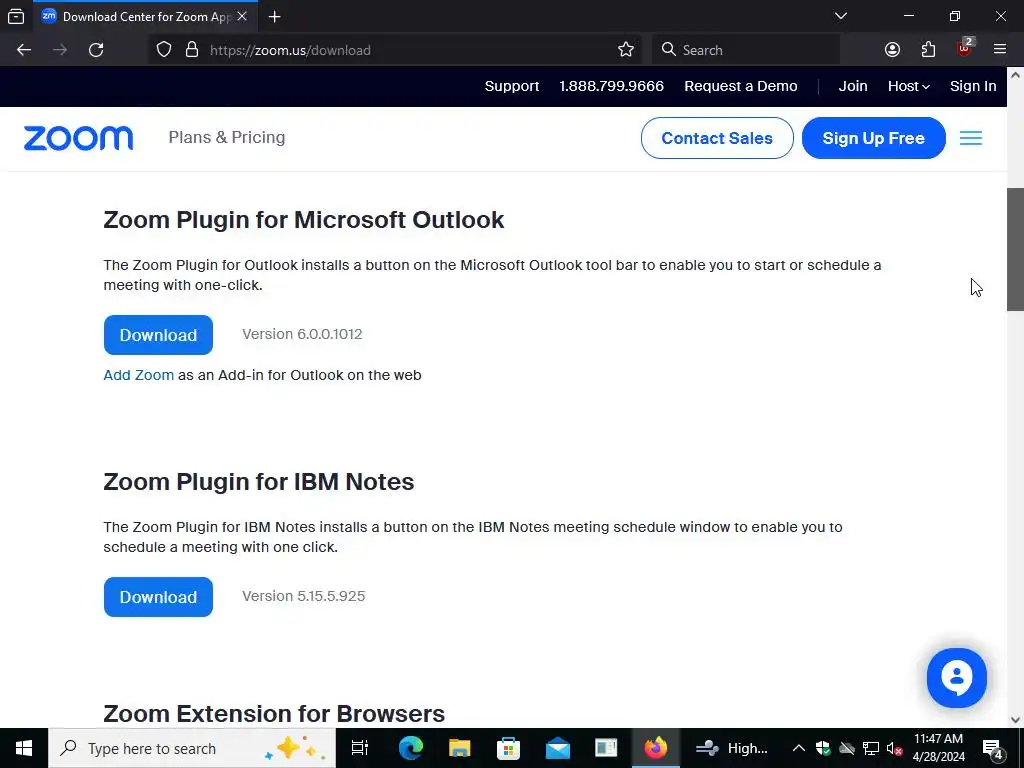Click the Zoom logo
Viewport: 1024px width, 768px height.
point(78,138)
